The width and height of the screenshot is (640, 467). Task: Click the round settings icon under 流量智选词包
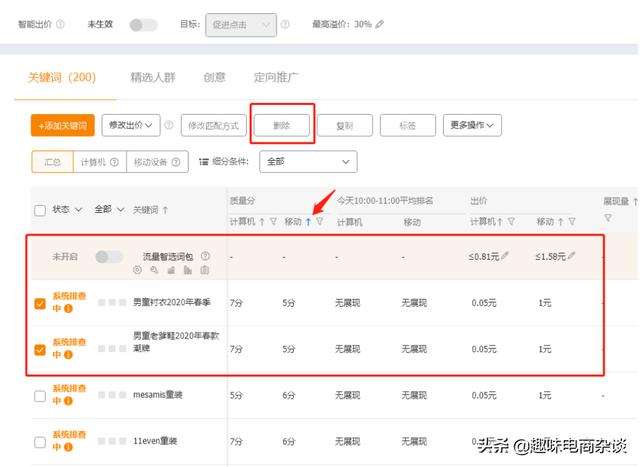pyautogui.click(x=138, y=270)
